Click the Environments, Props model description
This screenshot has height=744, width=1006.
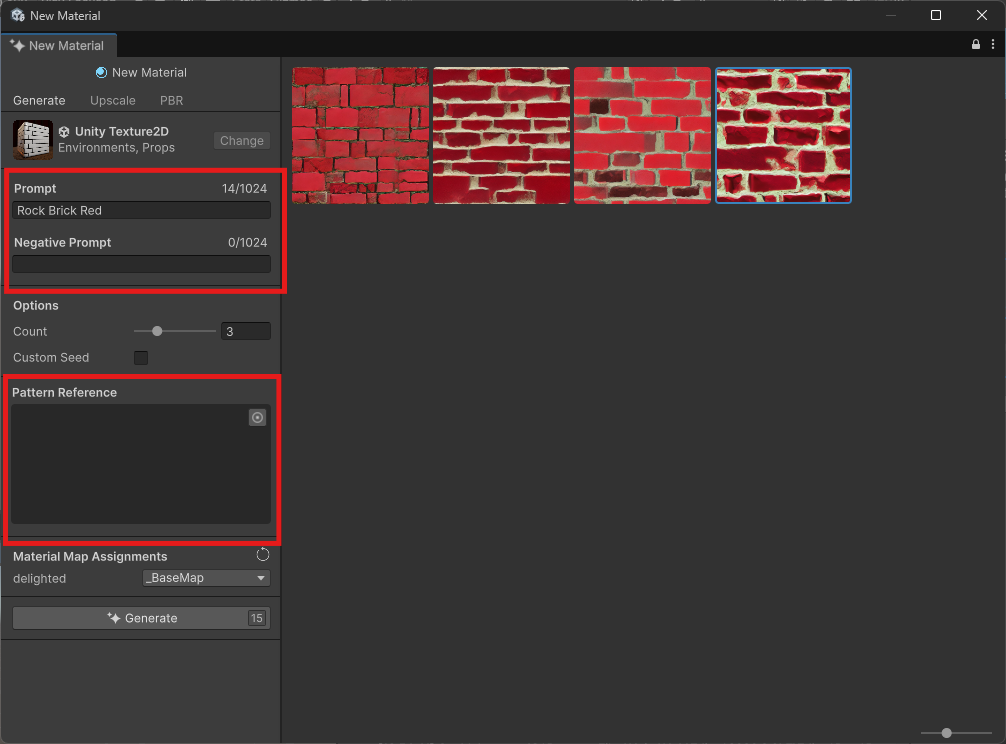(x=116, y=148)
